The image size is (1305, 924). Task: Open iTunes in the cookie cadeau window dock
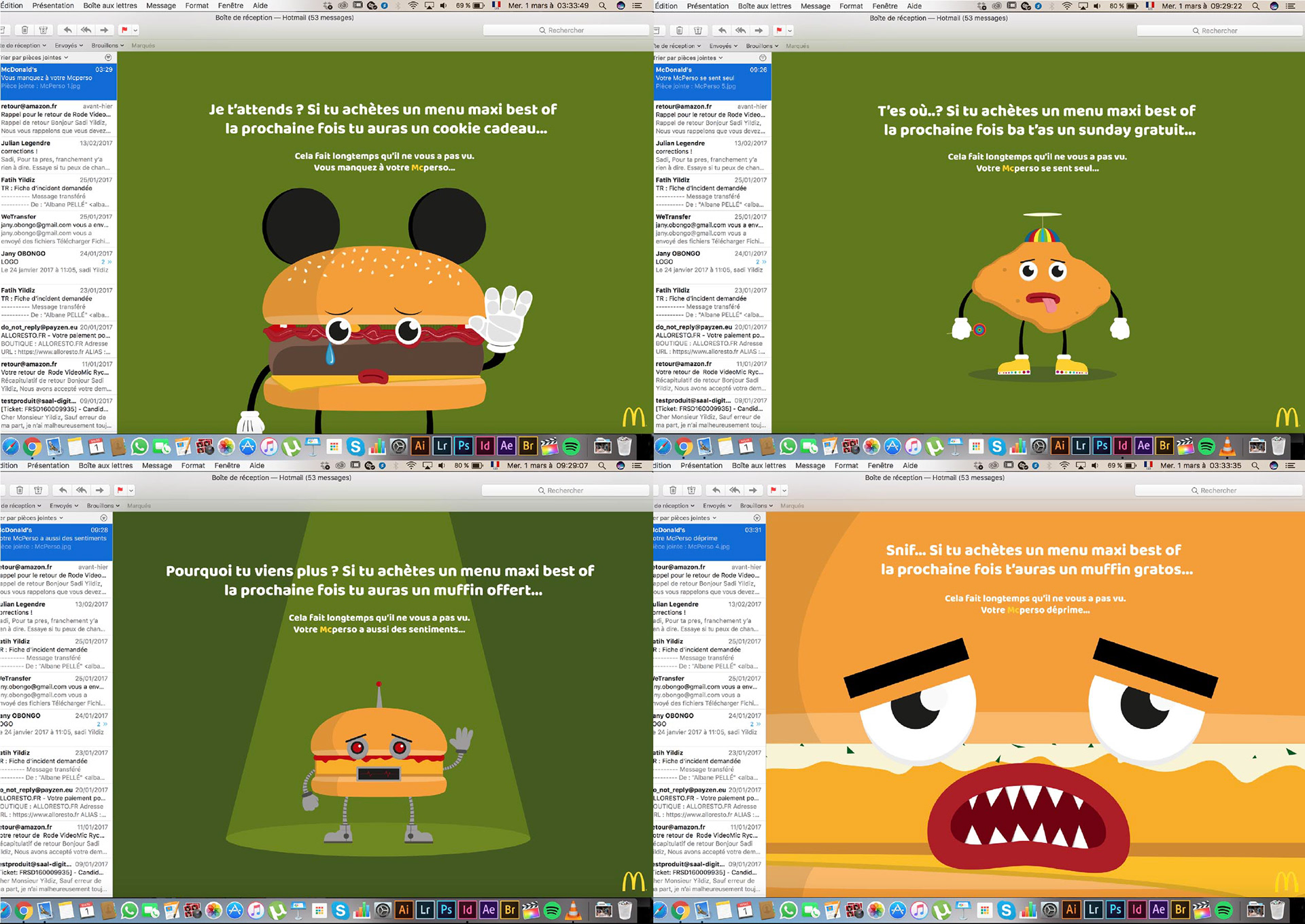click(x=269, y=446)
